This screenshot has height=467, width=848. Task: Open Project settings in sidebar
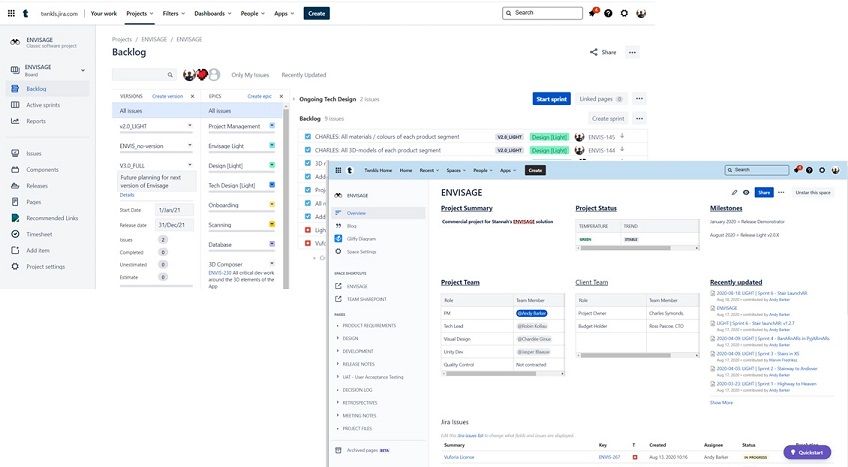pos(47,267)
